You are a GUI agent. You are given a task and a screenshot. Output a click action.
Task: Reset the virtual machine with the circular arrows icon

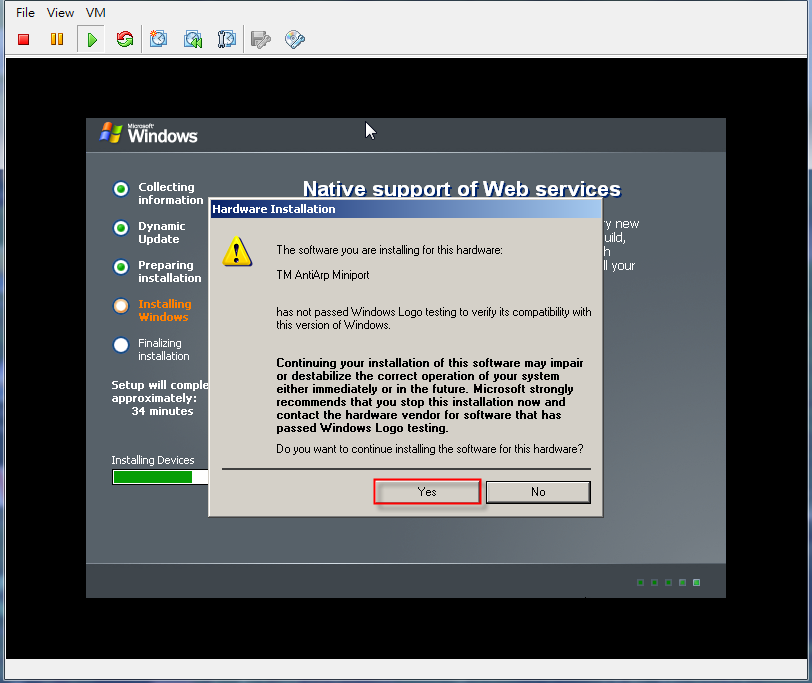(x=124, y=39)
